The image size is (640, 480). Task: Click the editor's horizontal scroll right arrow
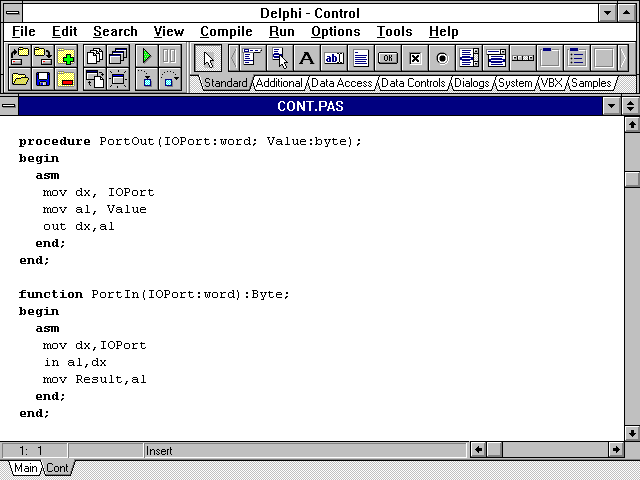coord(613,451)
